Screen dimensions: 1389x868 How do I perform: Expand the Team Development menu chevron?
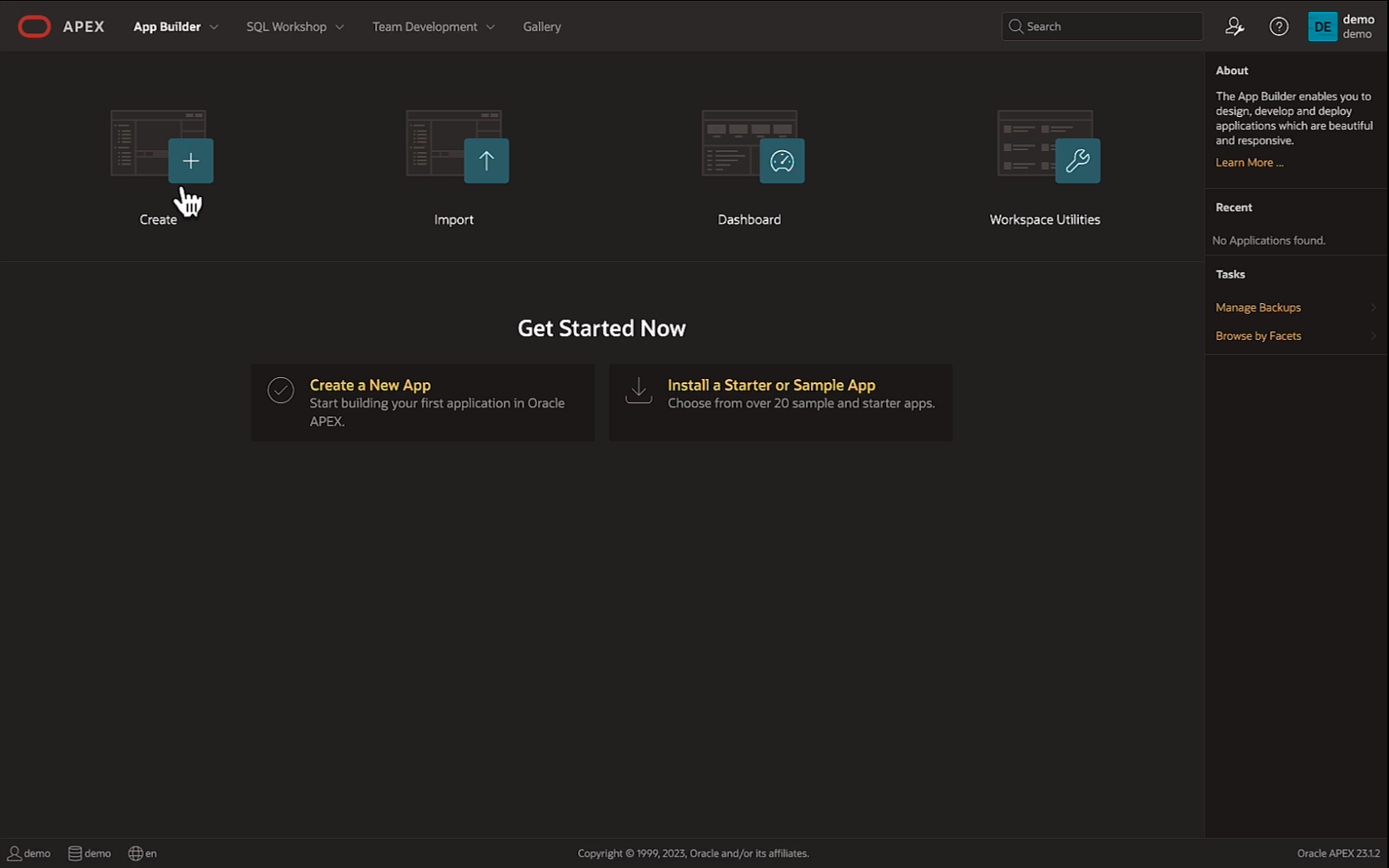491,27
